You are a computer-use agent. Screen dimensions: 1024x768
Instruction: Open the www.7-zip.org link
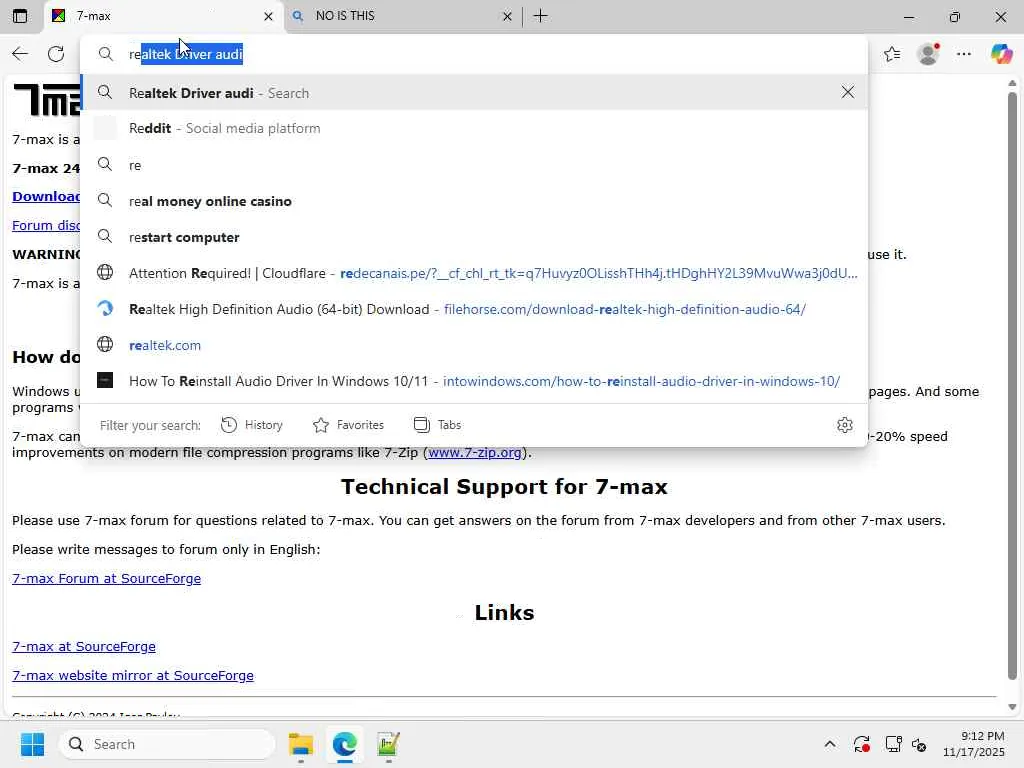click(475, 453)
